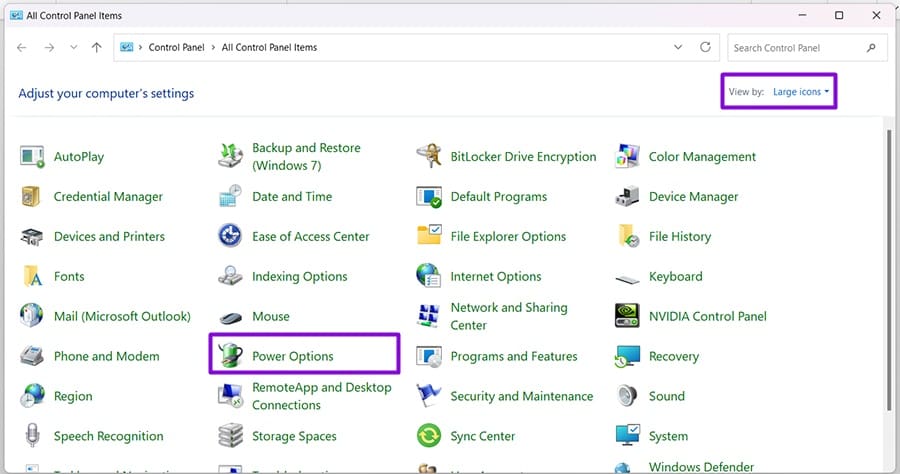Open the Region globe icon
This screenshot has height=474, width=900.
(x=32, y=395)
